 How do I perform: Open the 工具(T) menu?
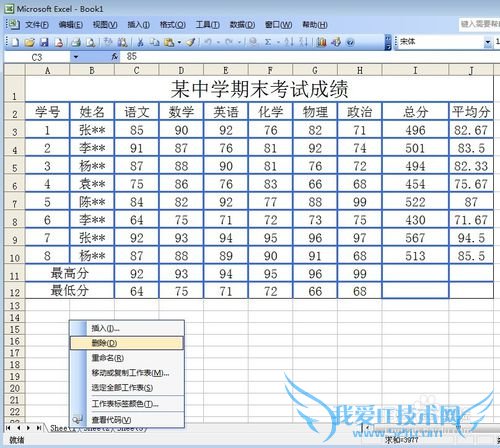(207, 25)
